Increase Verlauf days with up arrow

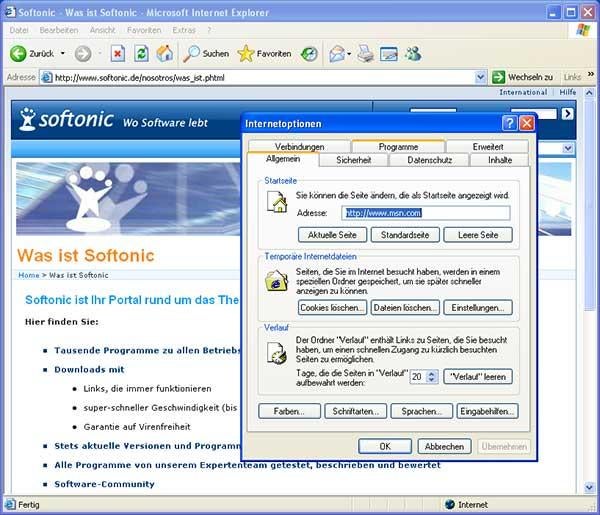coord(432,374)
